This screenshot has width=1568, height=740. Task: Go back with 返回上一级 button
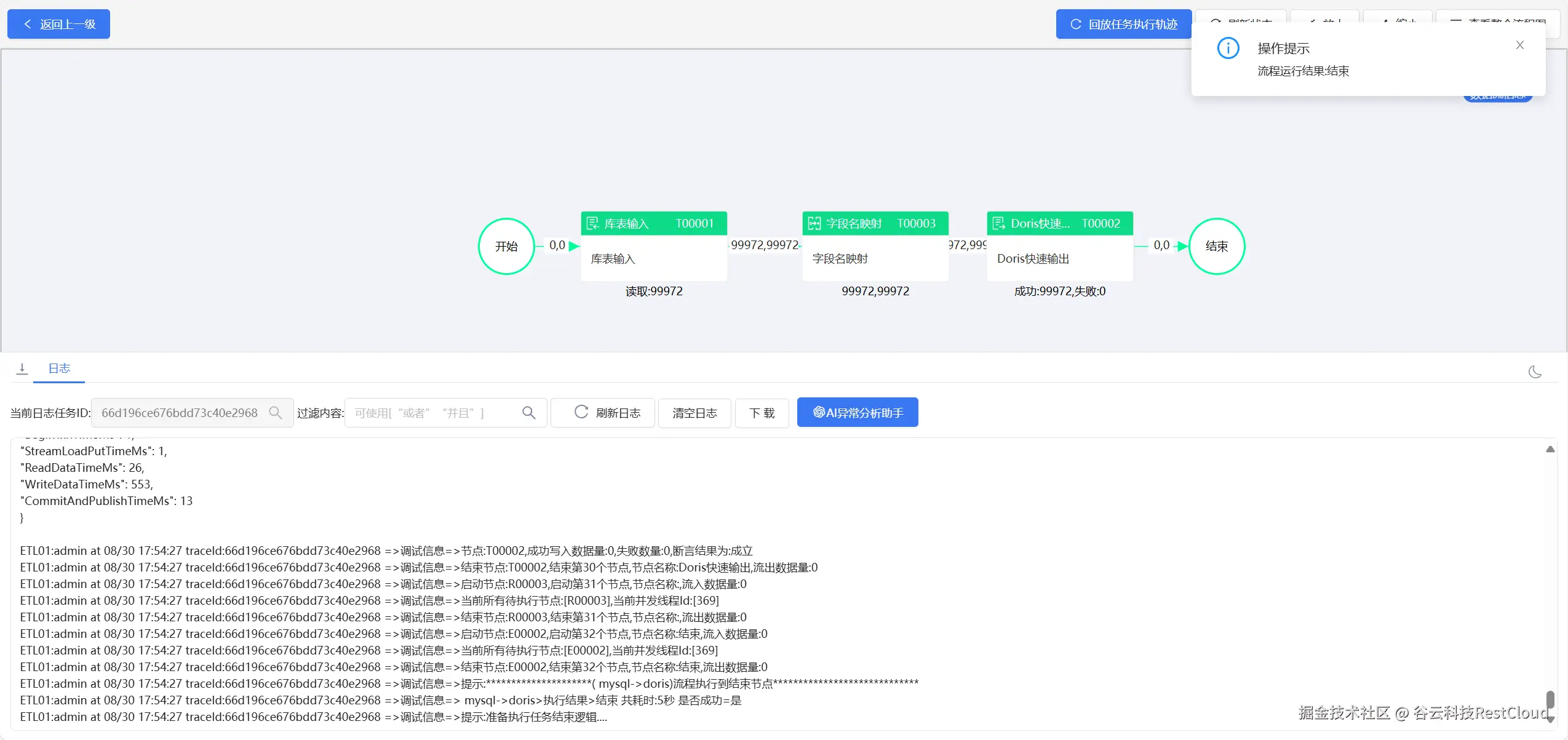(x=58, y=24)
